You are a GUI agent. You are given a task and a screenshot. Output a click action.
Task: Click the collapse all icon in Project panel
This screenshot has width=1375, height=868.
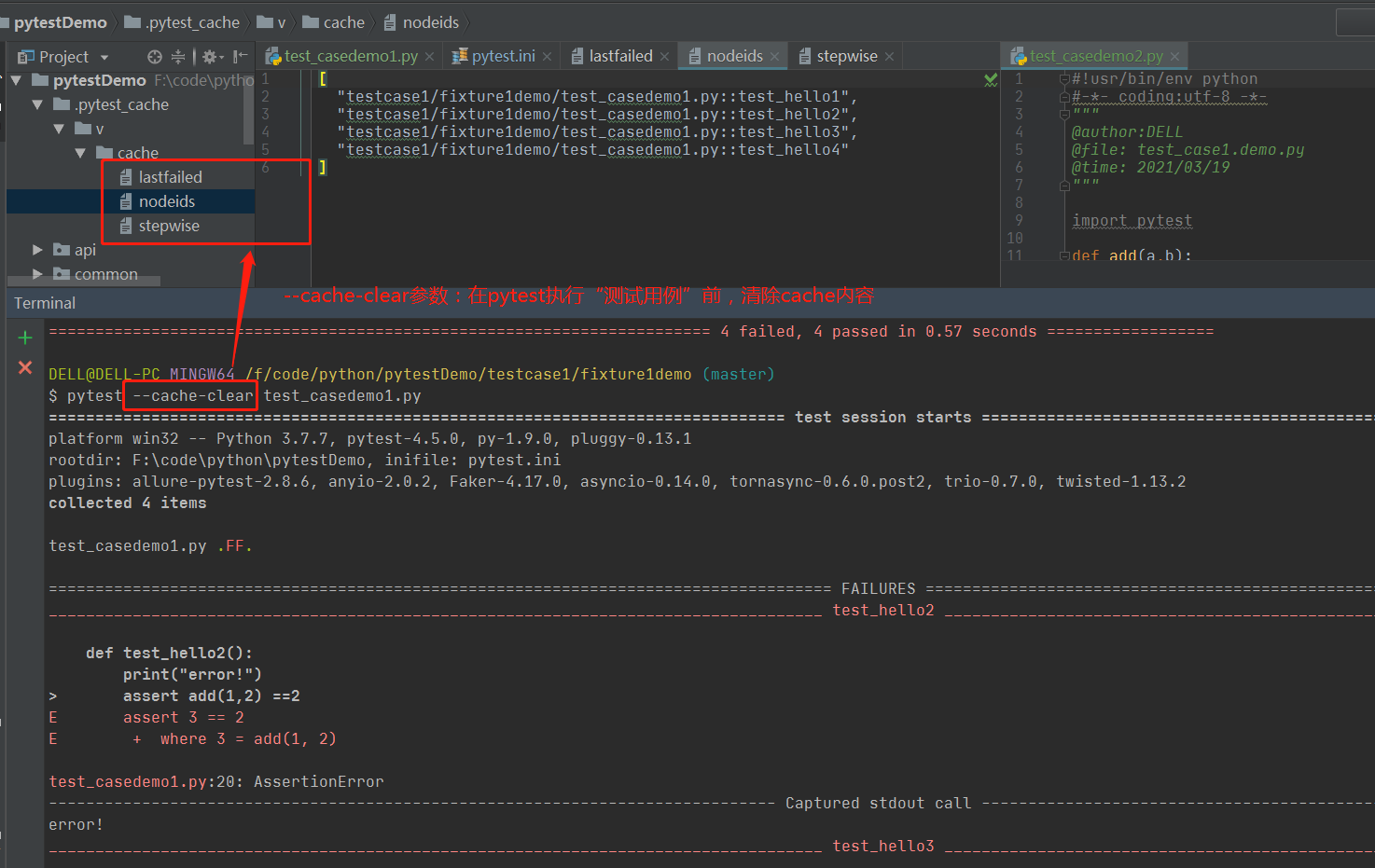point(178,57)
